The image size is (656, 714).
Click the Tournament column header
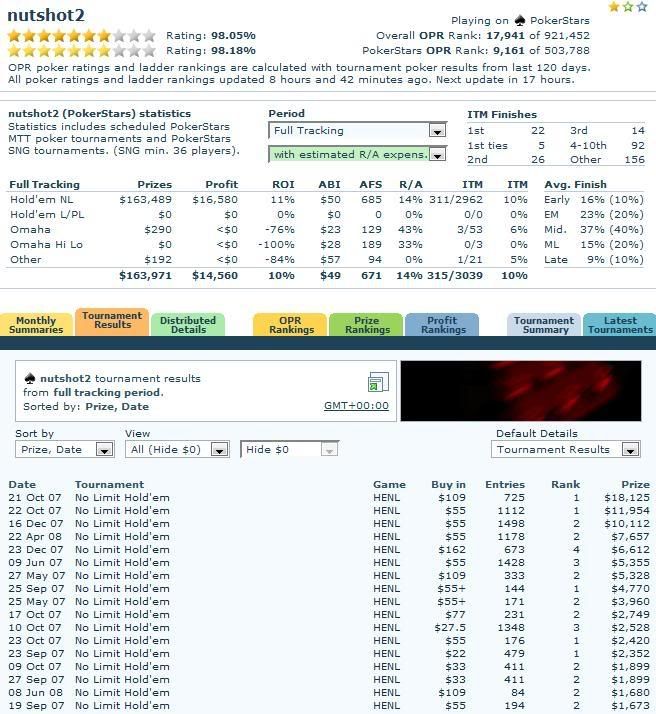[x=109, y=484]
